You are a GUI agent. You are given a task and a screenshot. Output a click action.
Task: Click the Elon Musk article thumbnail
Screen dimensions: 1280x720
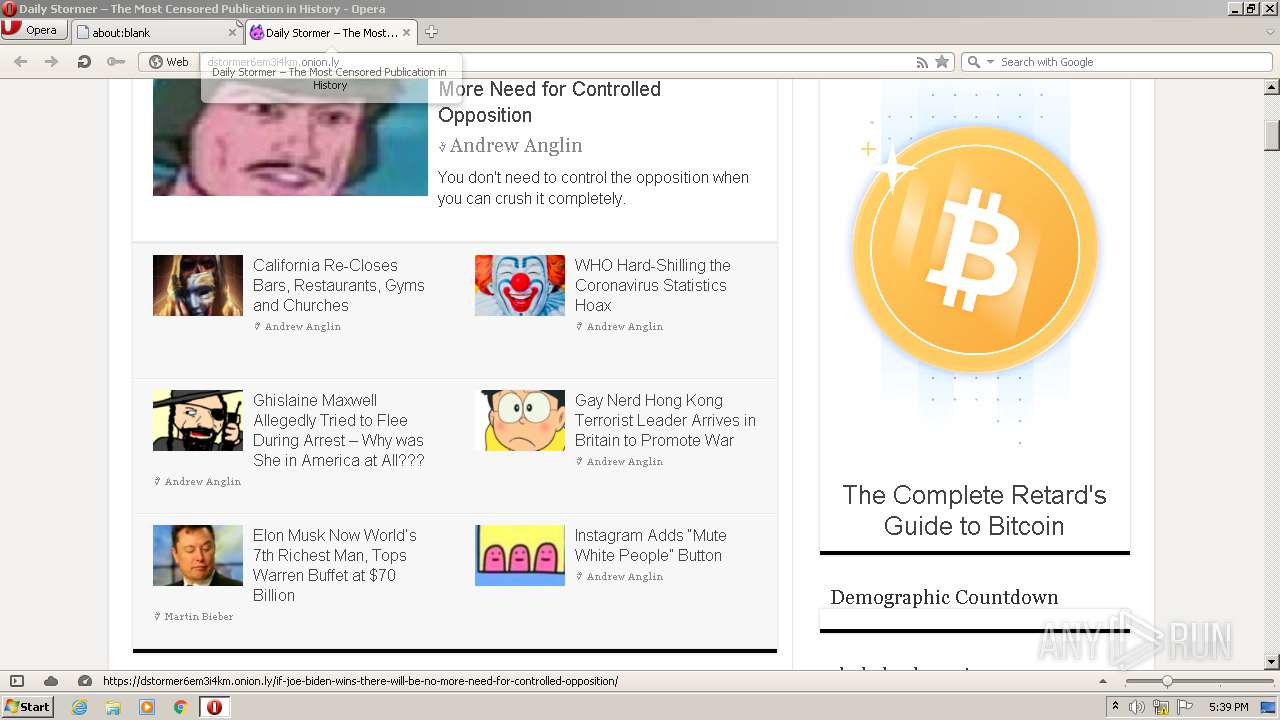pyautogui.click(x=198, y=555)
